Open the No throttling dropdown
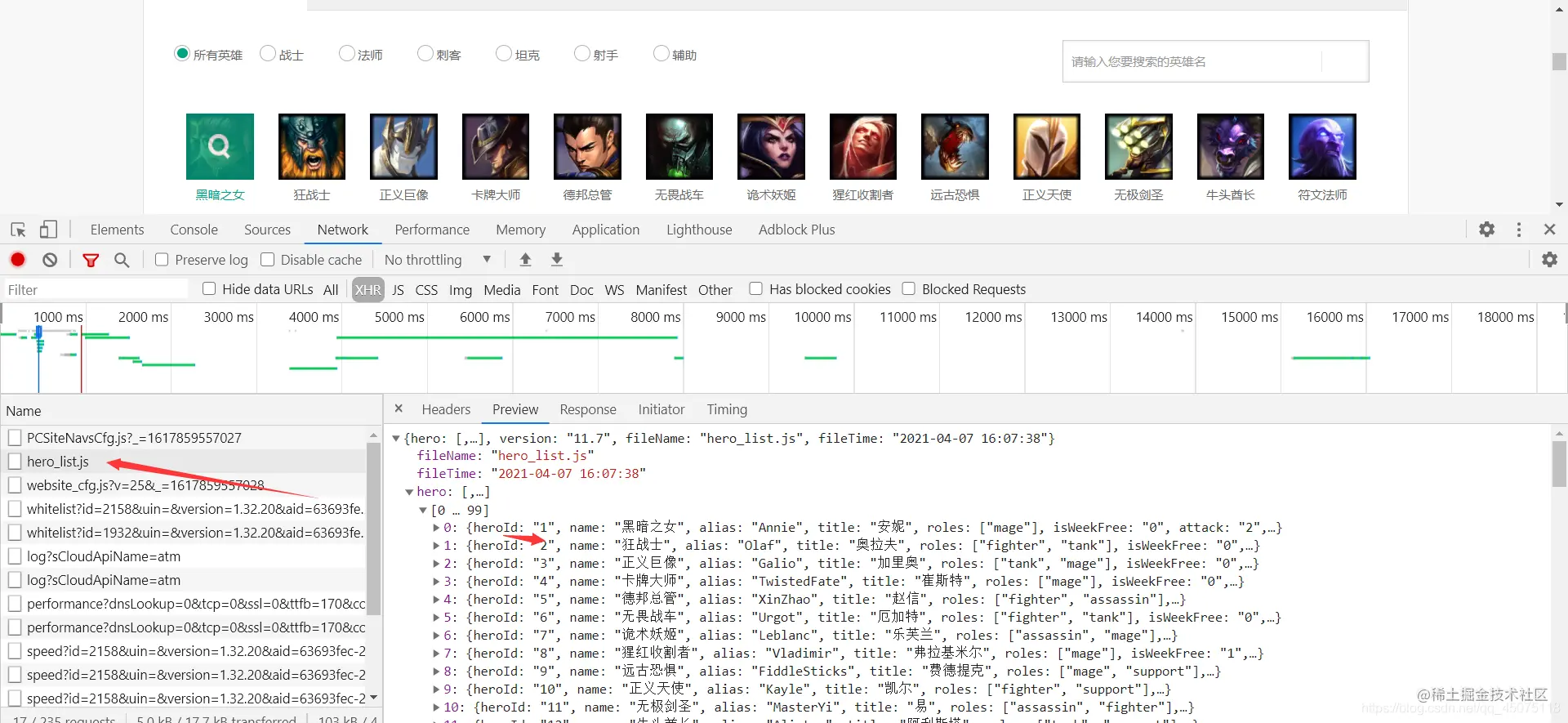 [x=438, y=260]
